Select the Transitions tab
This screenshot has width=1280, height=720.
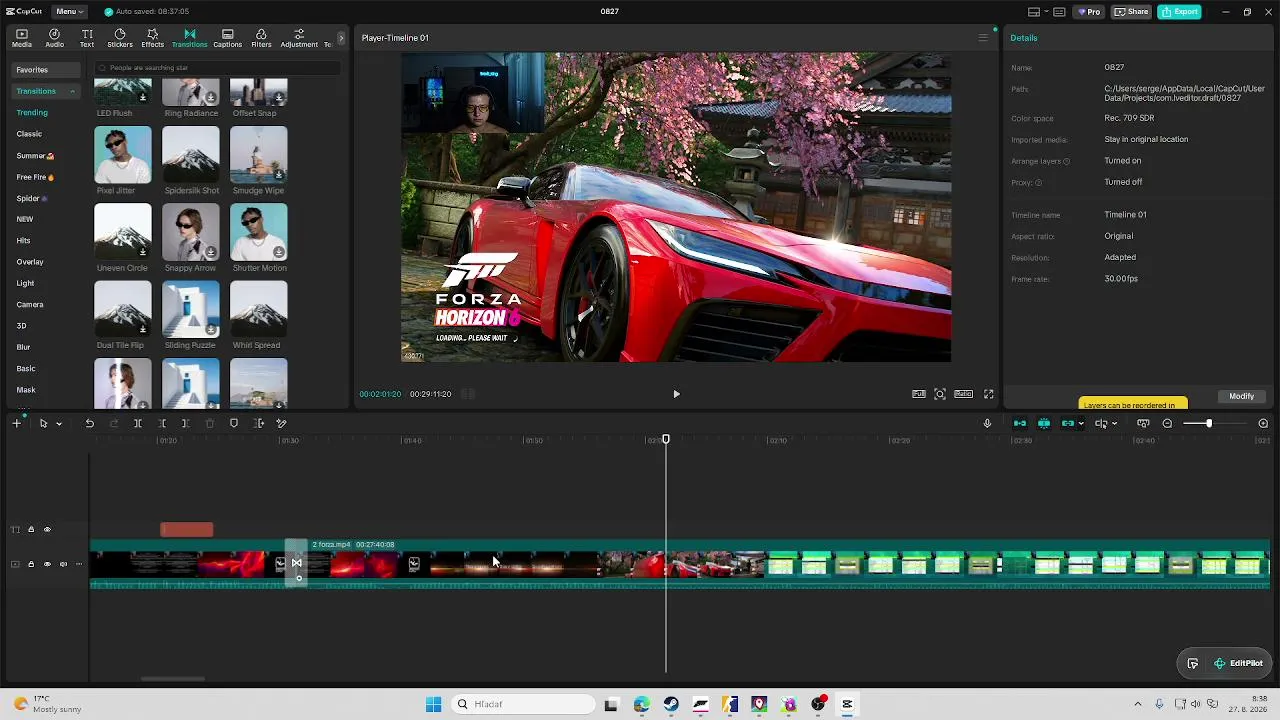[189, 38]
